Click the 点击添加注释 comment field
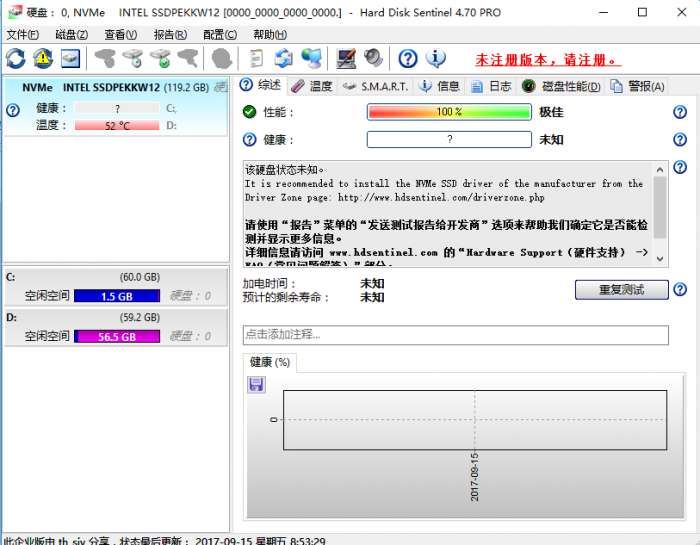Image resolution: width=700 pixels, height=545 pixels. pyautogui.click(x=455, y=335)
